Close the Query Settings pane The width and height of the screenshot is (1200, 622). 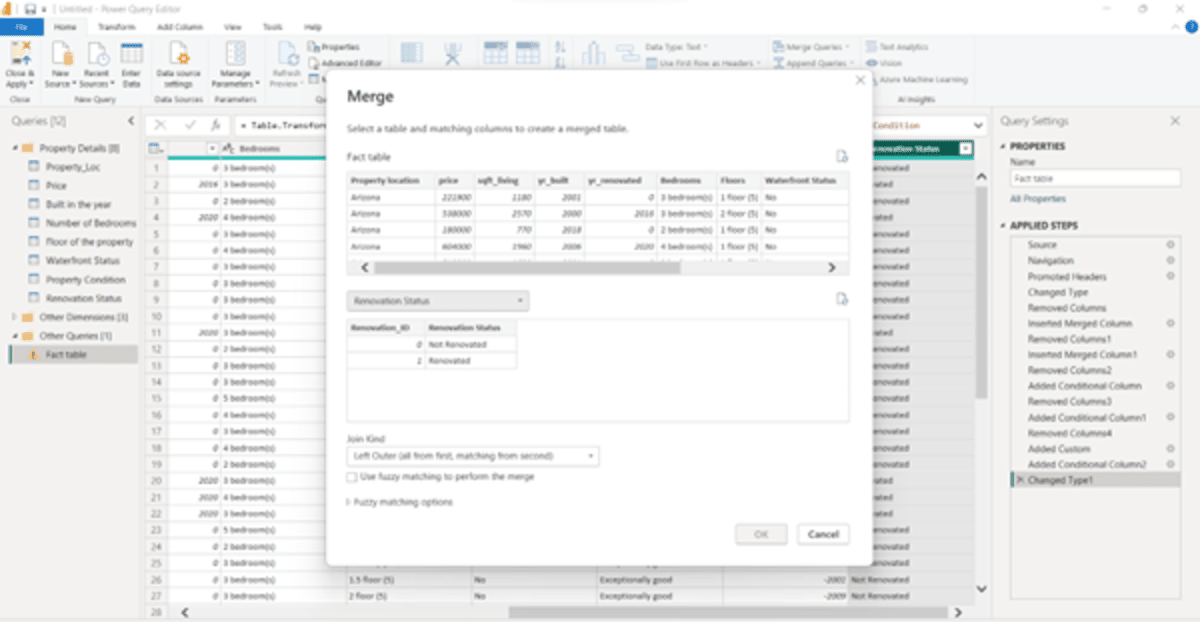[x=1175, y=121]
